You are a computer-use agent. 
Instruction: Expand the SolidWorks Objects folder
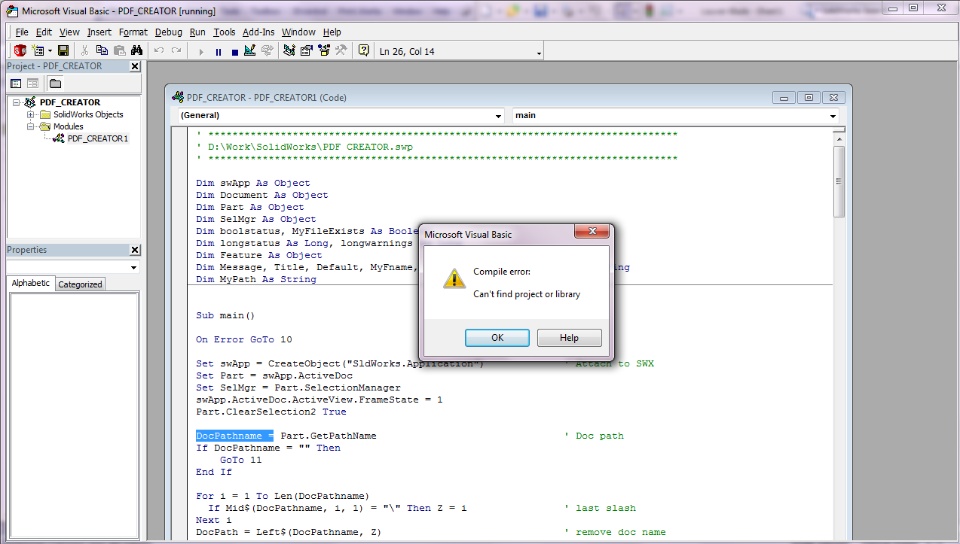click(30, 114)
